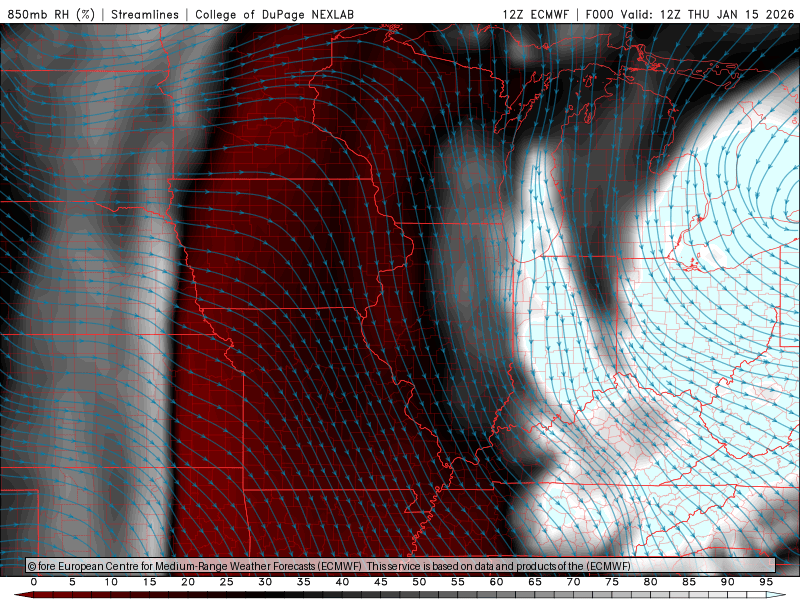800x600 pixels.
Task: Click colorbar label '60'
Action: pos(496,582)
